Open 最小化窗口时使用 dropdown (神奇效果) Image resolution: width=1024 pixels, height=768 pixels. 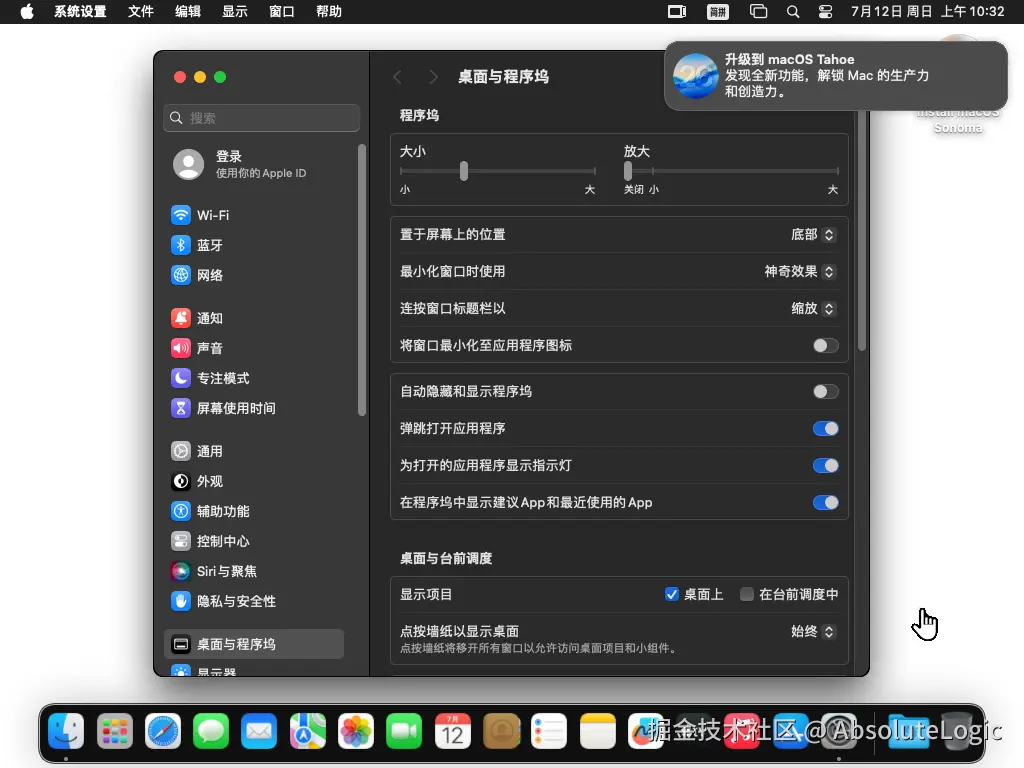799,272
